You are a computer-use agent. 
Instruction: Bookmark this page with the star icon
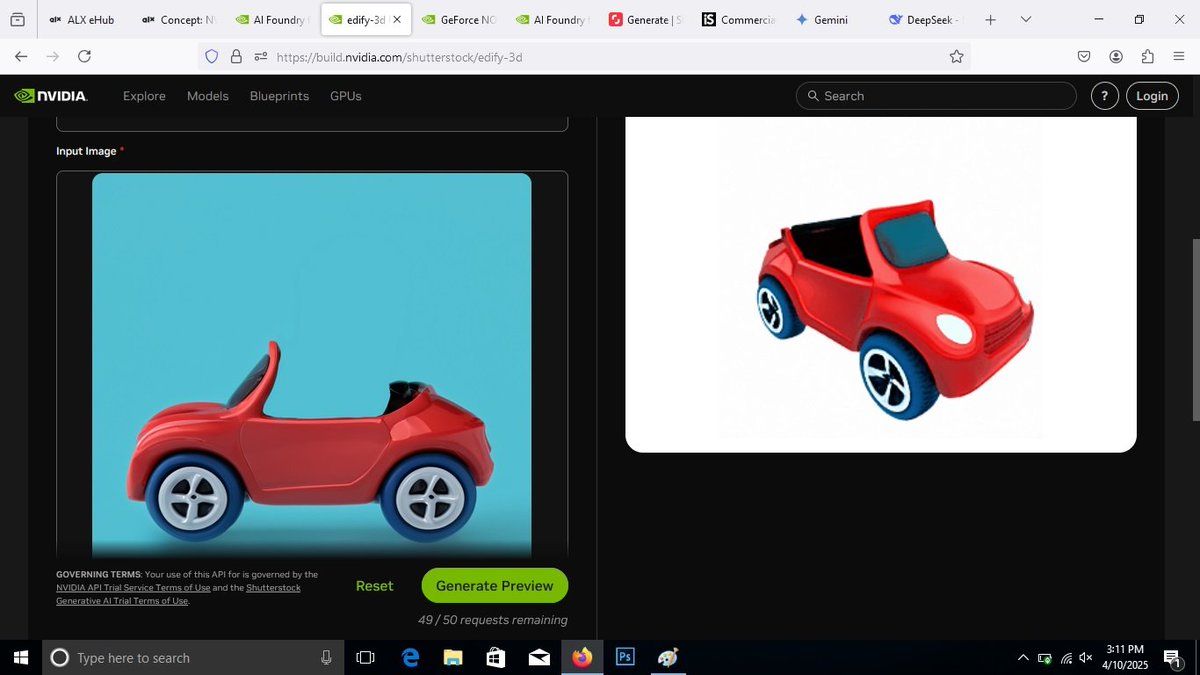coord(957,57)
